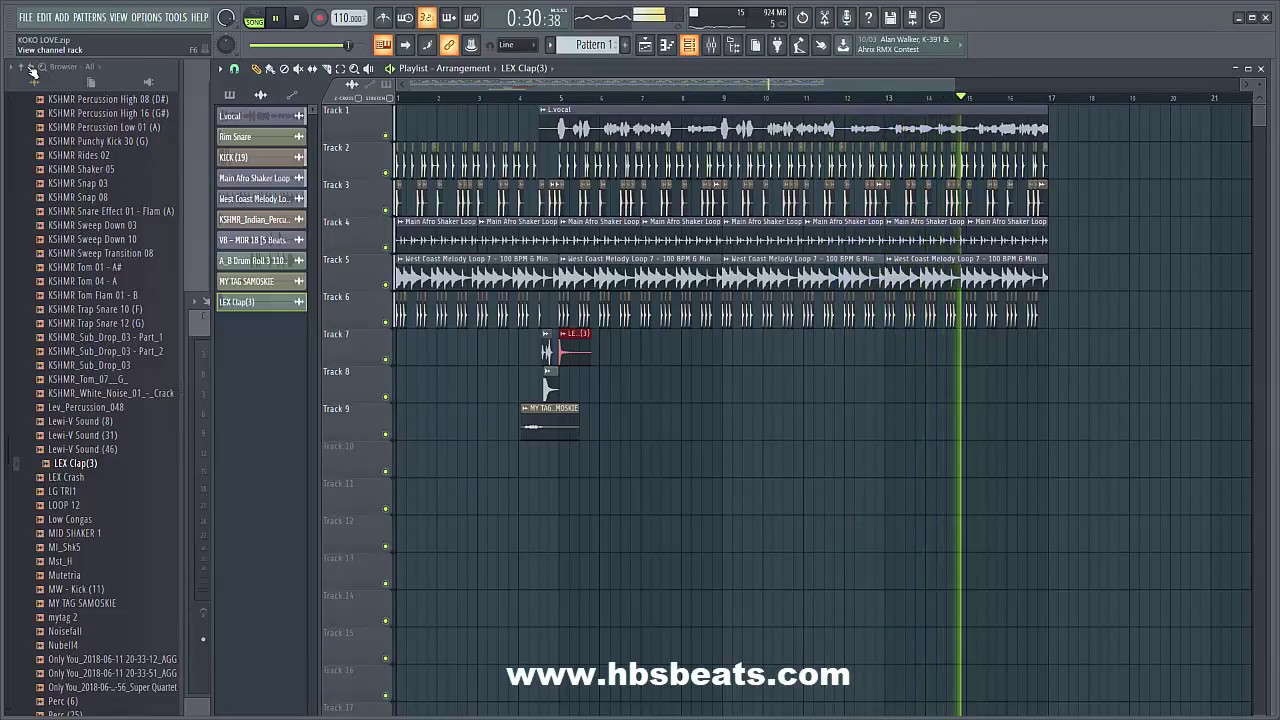1280x720 pixels.
Task: Select KICK (19) in picker panel
Action: (261, 157)
